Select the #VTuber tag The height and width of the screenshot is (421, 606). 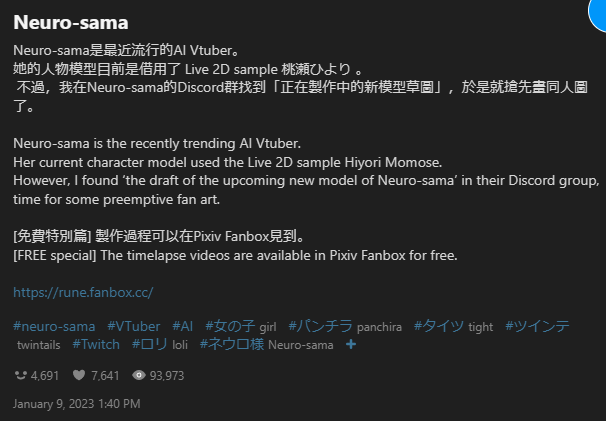tap(133, 326)
